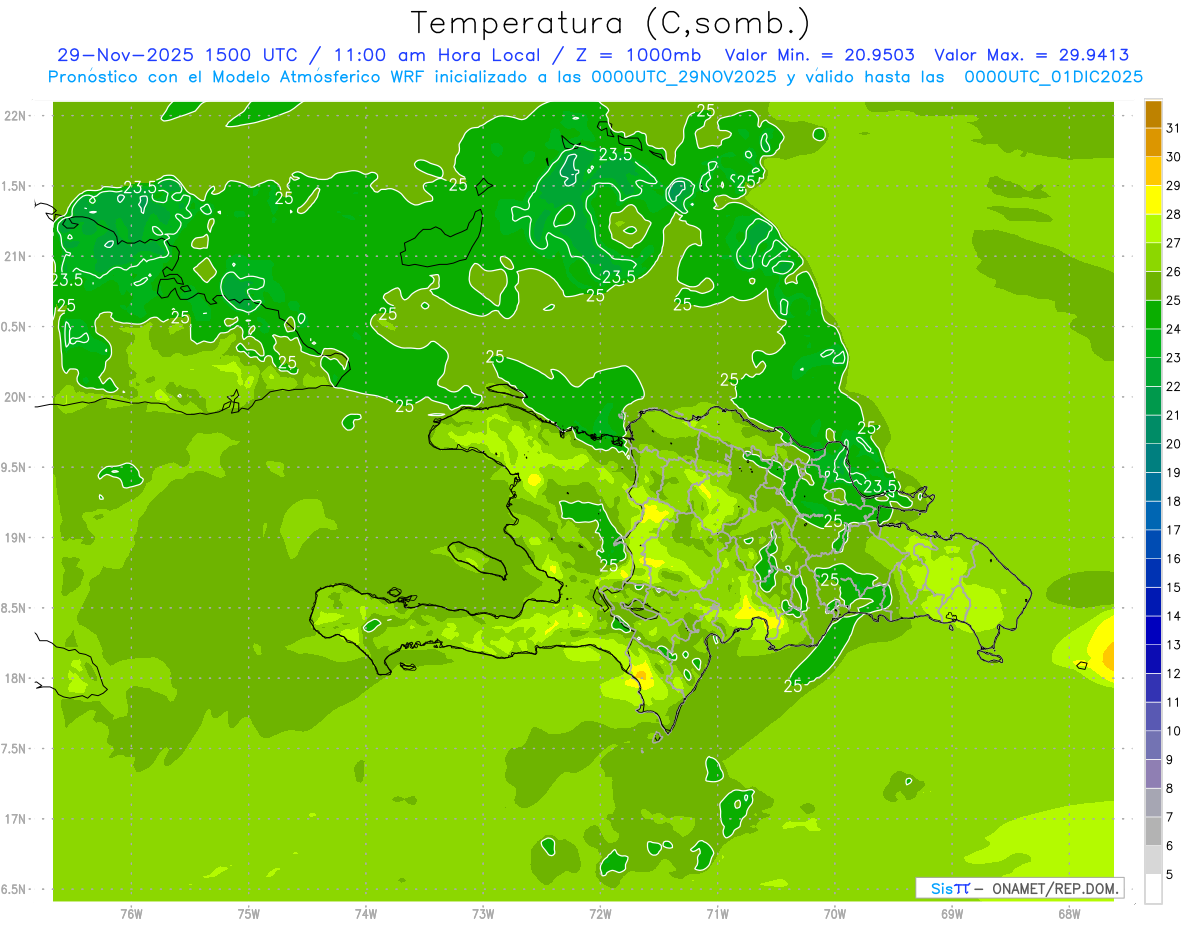Click the title 'Temperatura (C,somb.)'
Viewport: 1200px width, 927px height.
(611, 23)
